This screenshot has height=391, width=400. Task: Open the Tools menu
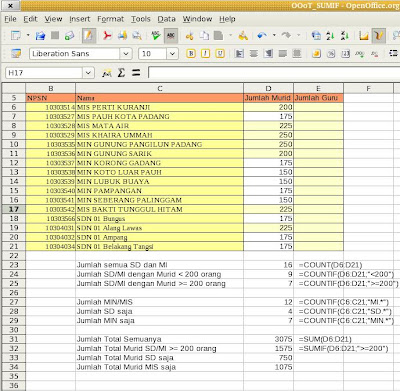click(141, 19)
